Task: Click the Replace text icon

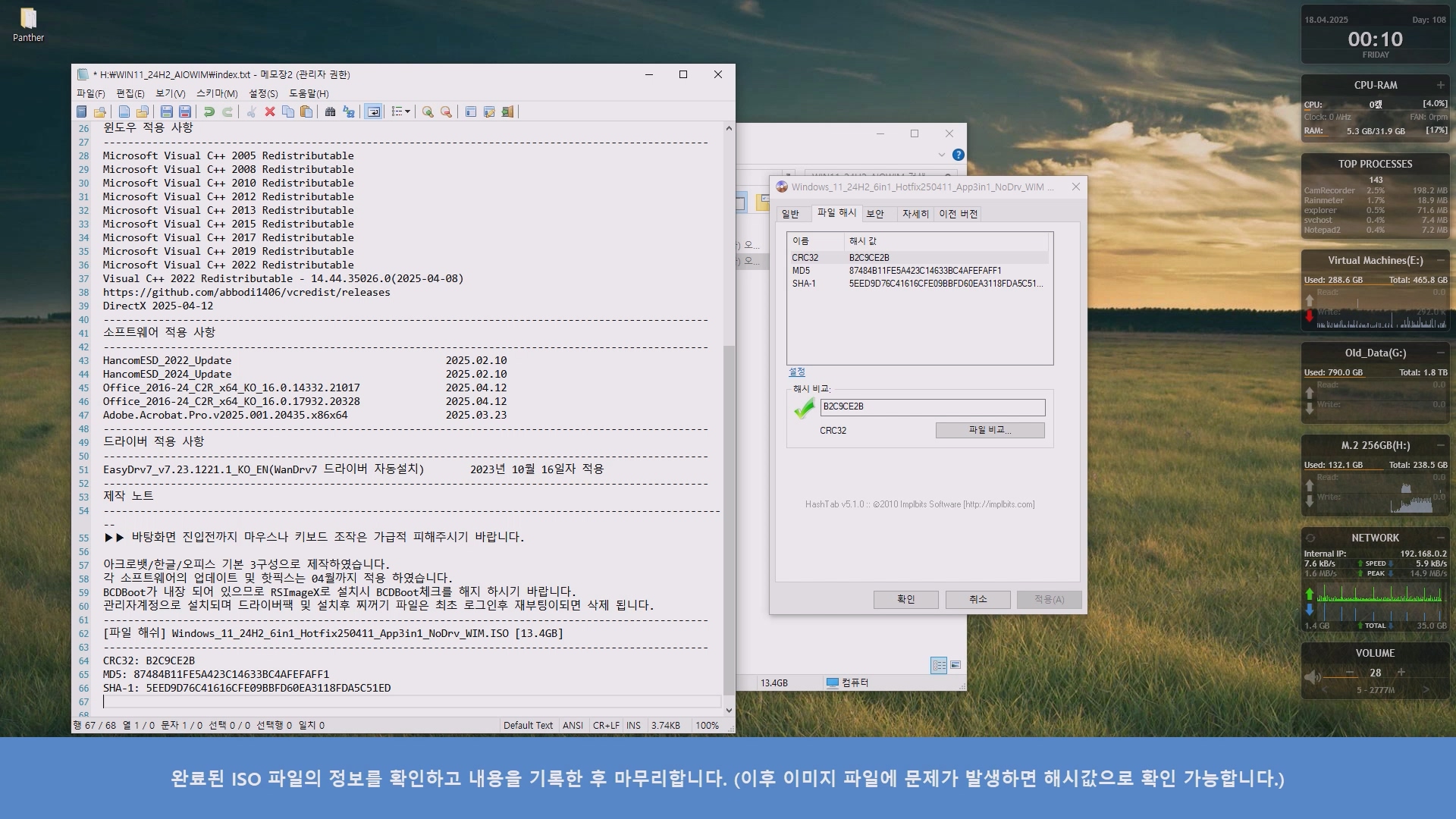Action: tap(349, 111)
